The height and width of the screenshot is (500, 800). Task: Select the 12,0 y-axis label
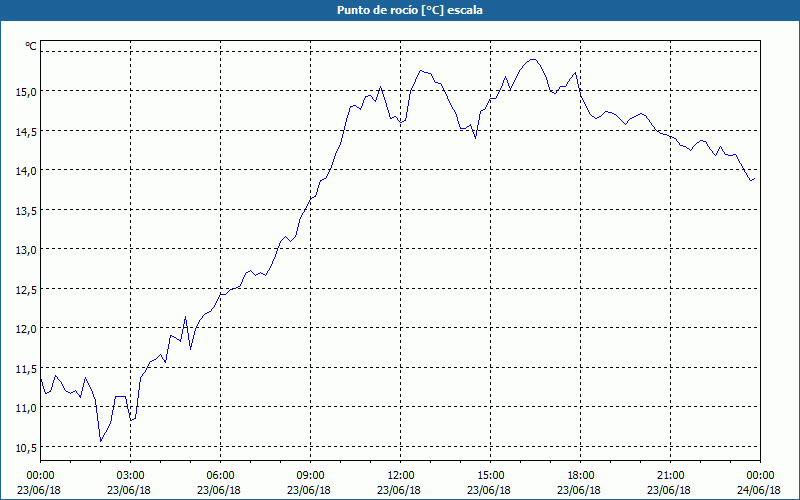point(27,329)
